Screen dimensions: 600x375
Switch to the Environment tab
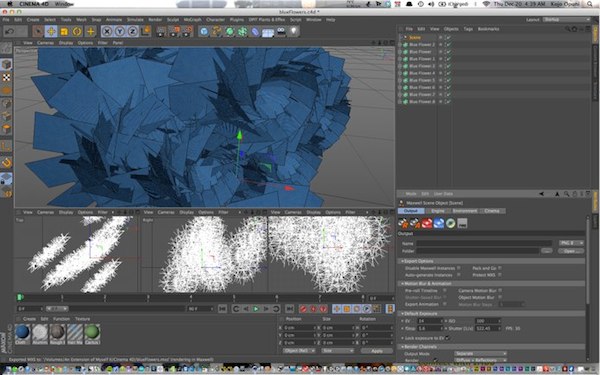[465, 211]
